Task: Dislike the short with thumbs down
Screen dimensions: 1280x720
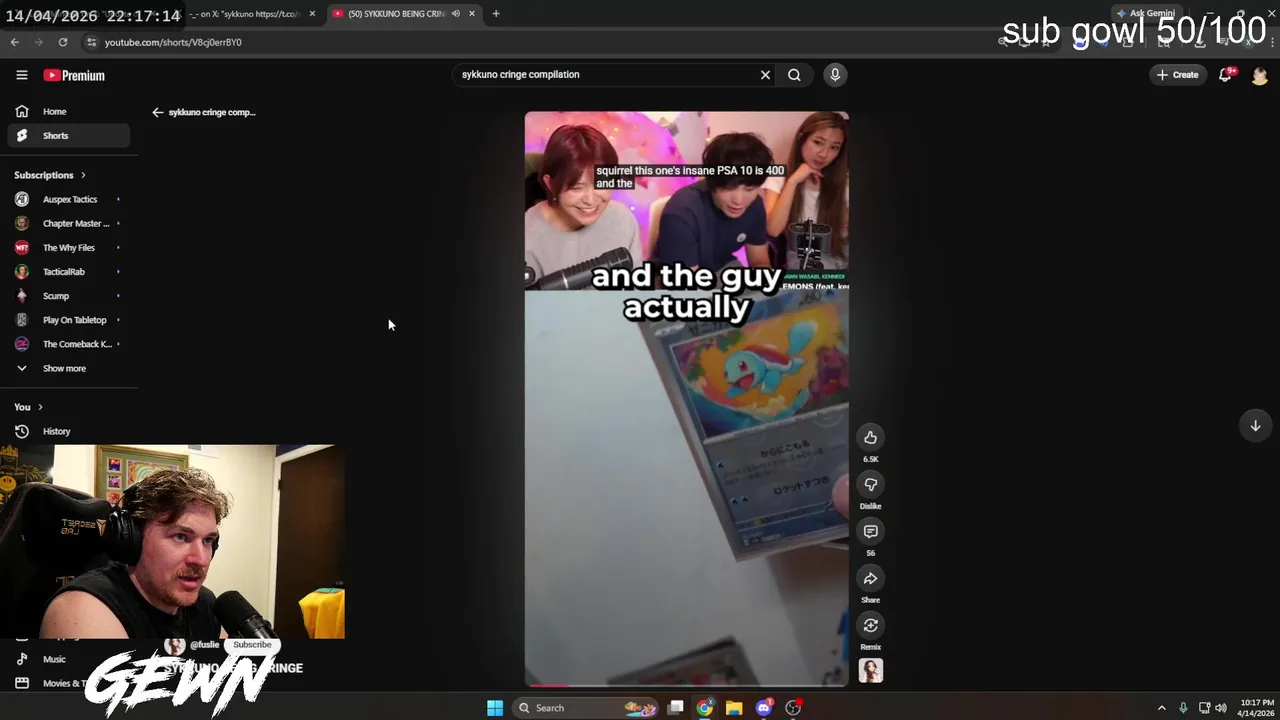Action: point(871,484)
